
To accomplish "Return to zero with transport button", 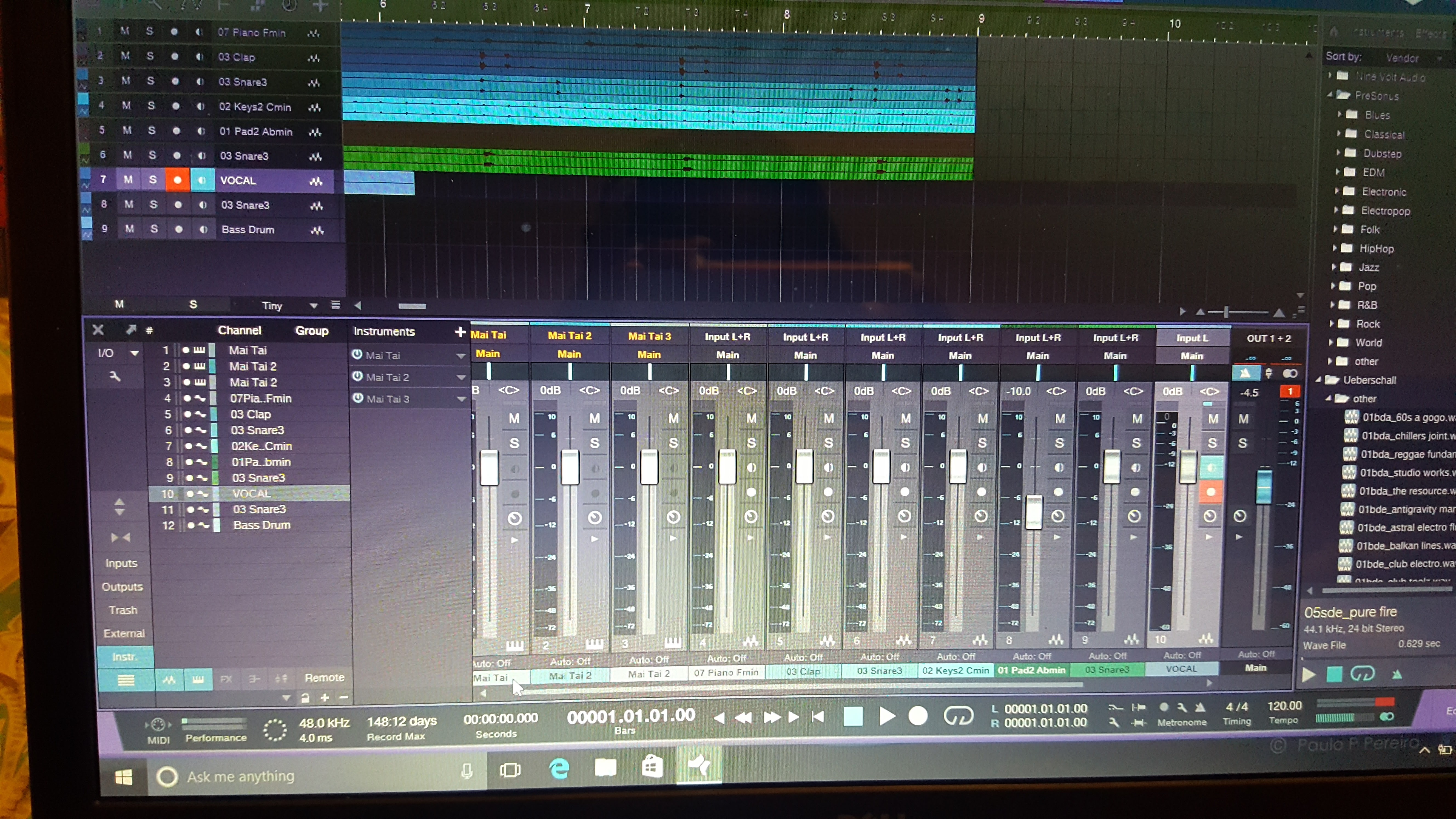I will pos(818,717).
